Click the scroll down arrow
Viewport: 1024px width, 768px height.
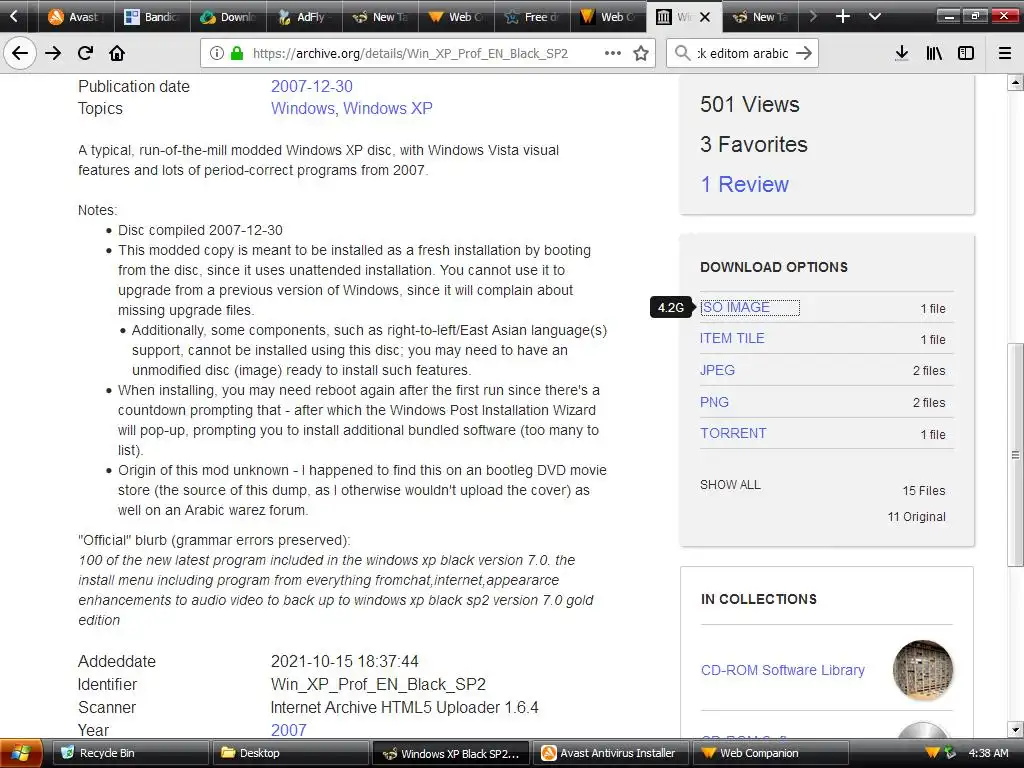[1015, 729]
